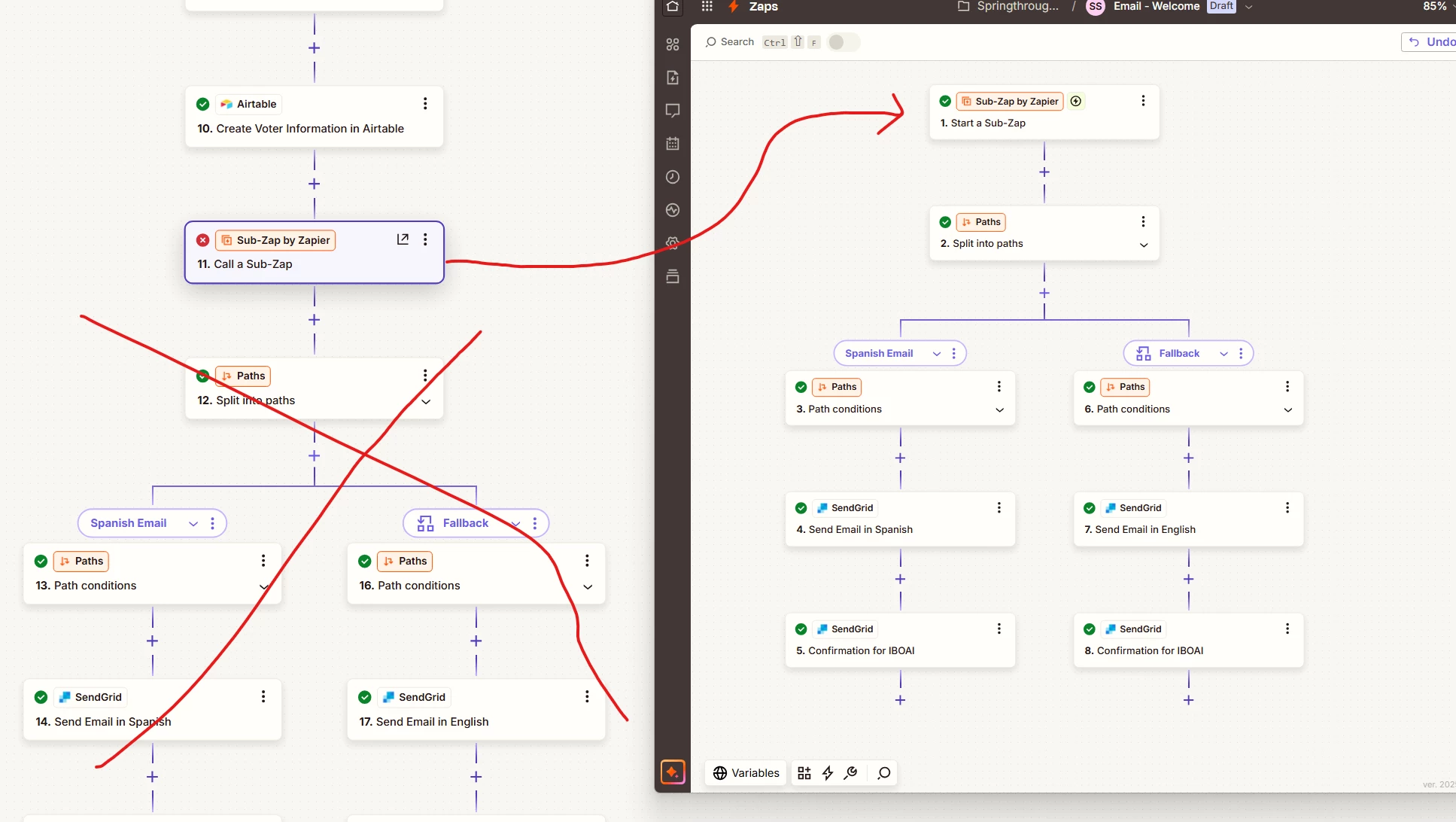Screen dimensions: 1456x822
Task: Select step 1. Start a Sub-Zap
Action: point(1044,112)
